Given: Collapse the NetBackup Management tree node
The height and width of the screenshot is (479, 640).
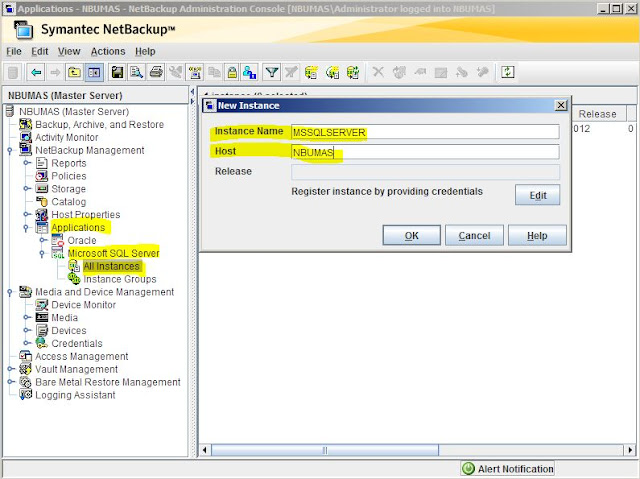Looking at the screenshot, I should tap(10, 151).
